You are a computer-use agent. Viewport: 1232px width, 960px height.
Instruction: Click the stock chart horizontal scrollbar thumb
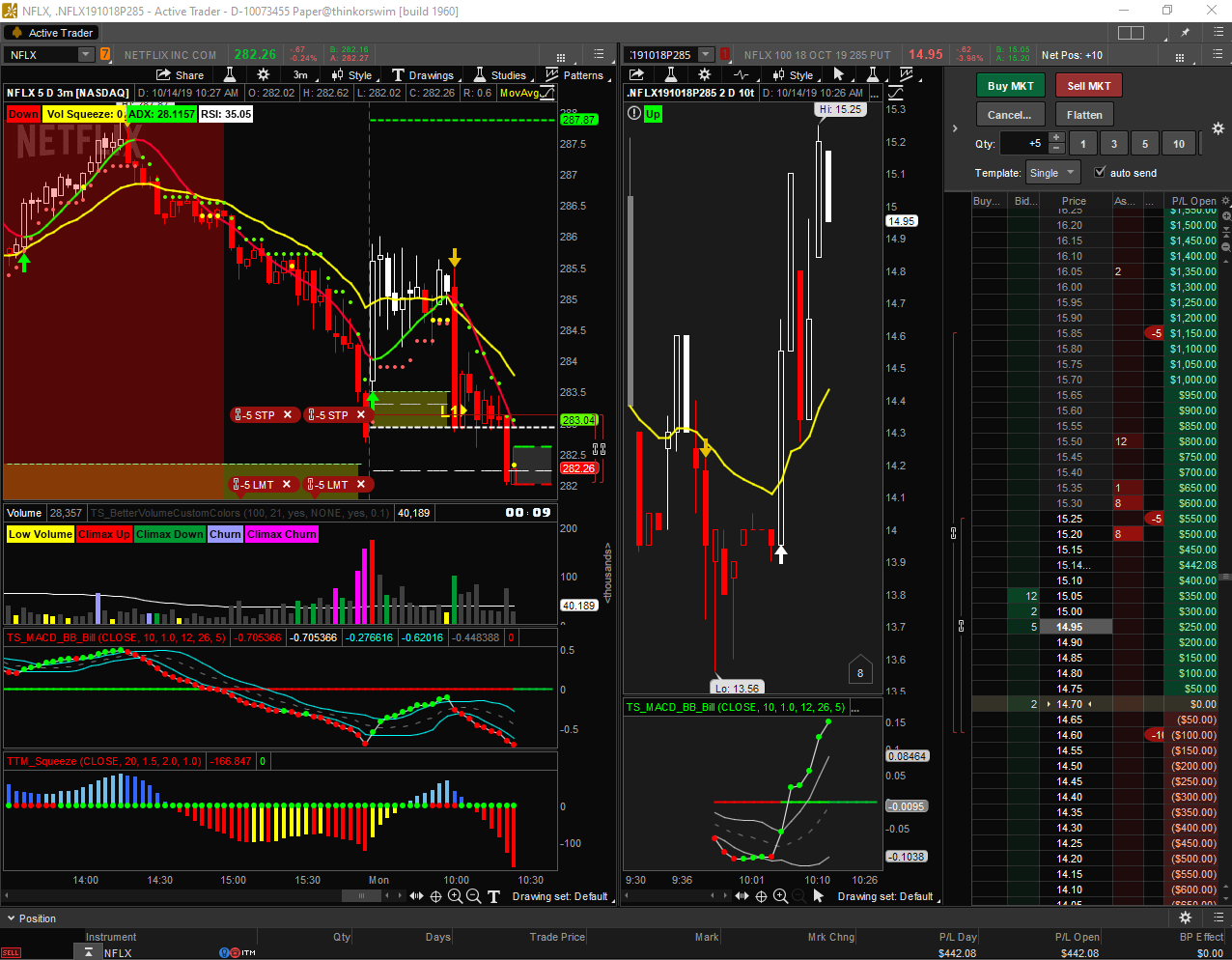point(361,896)
